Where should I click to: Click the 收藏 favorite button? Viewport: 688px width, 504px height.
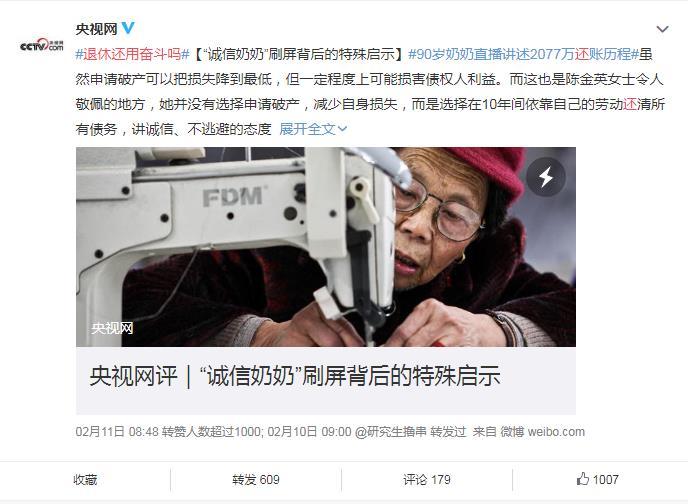[85, 479]
